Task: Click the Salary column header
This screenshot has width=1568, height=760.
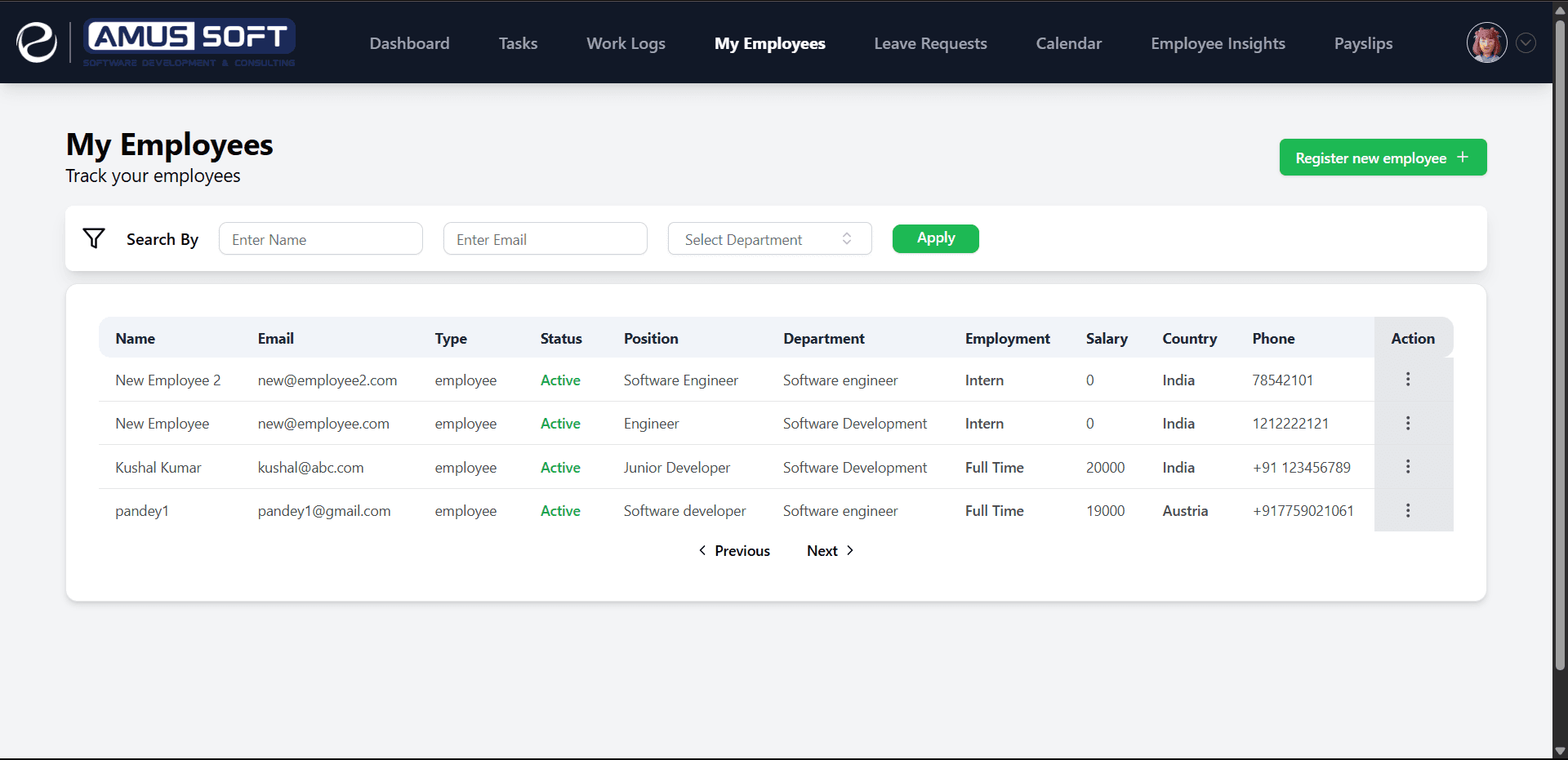Action: click(1107, 339)
